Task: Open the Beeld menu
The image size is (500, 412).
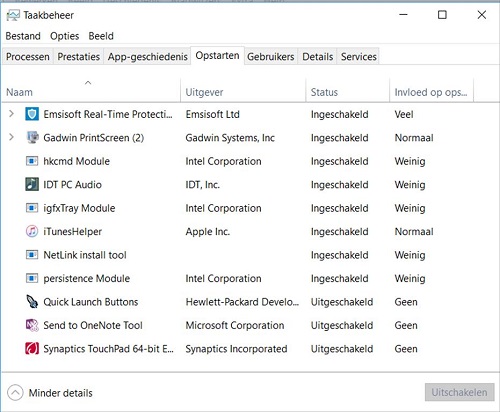Action: tap(101, 36)
